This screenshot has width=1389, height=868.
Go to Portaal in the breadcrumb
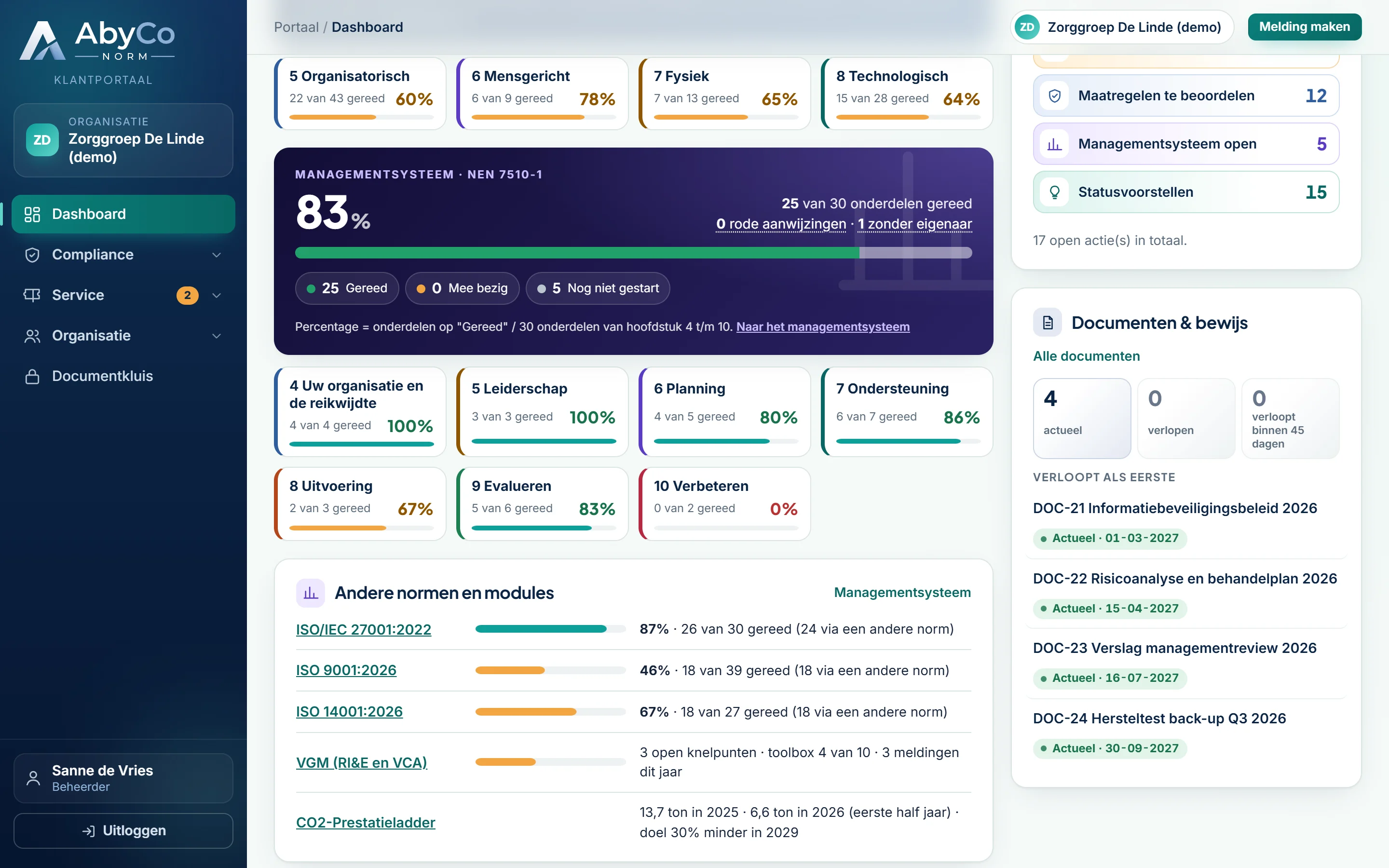click(296, 27)
